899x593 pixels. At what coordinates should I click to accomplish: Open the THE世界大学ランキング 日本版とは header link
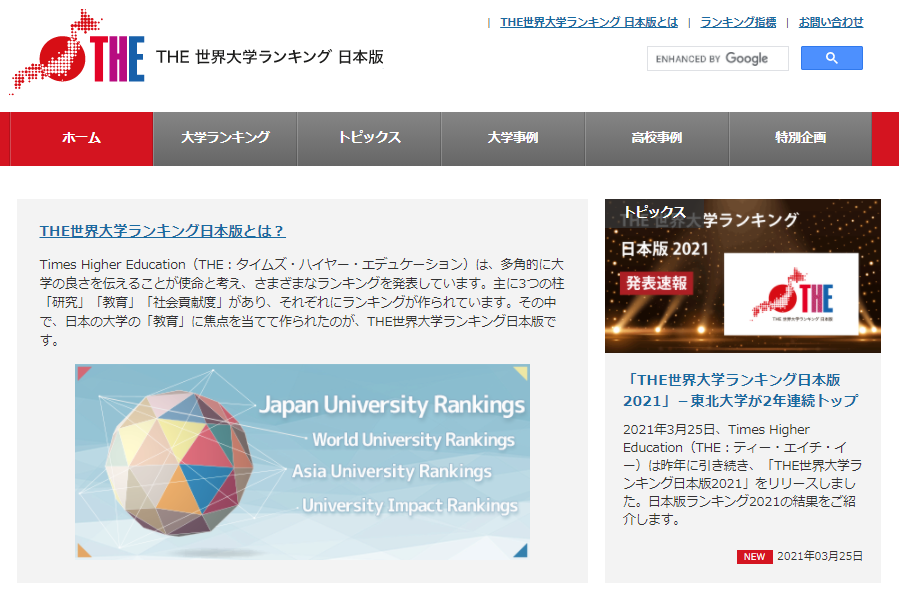coord(589,22)
